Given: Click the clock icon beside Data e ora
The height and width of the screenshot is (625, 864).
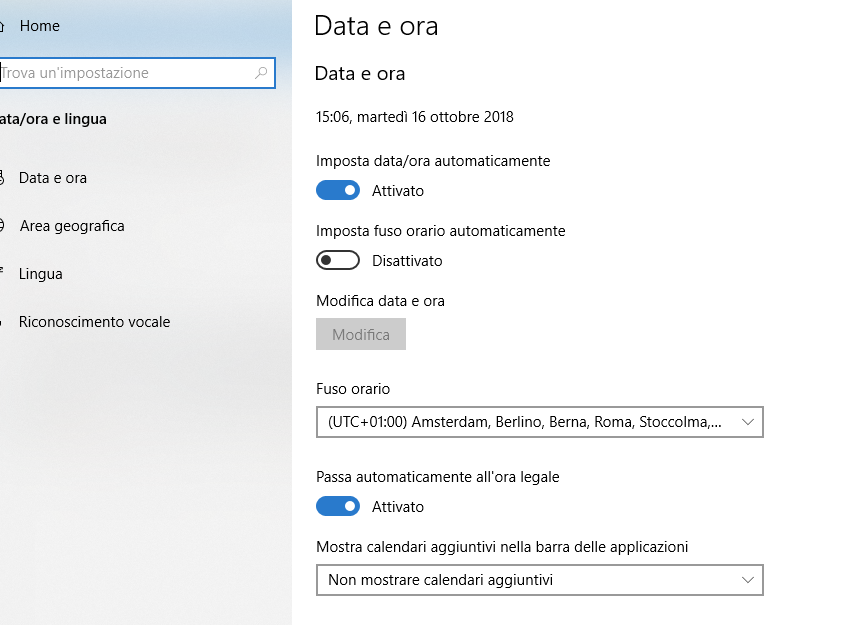Looking at the screenshot, I should 2,177.
